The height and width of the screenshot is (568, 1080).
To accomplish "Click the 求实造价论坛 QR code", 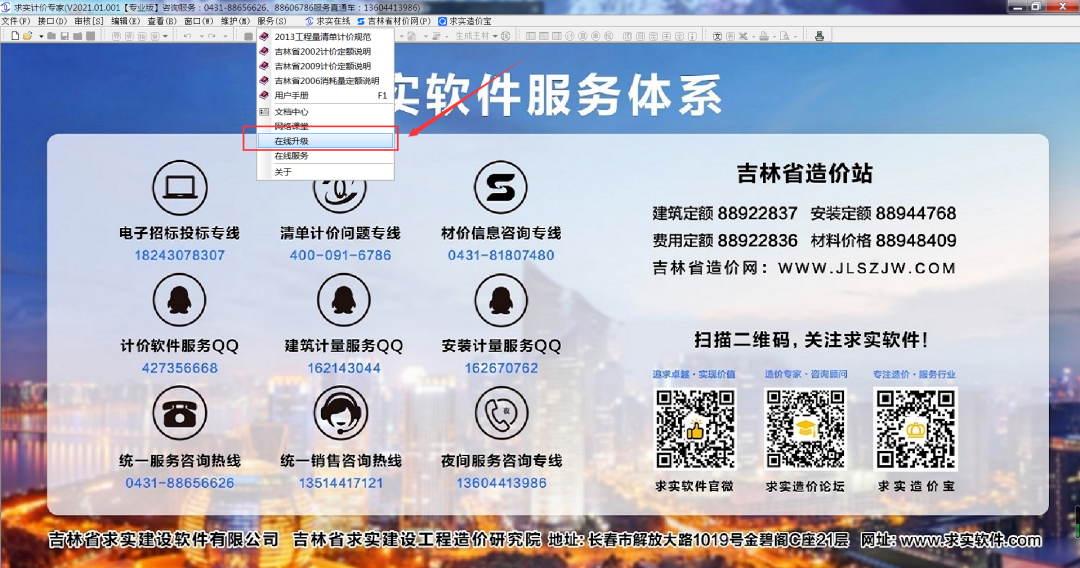I will coord(805,429).
